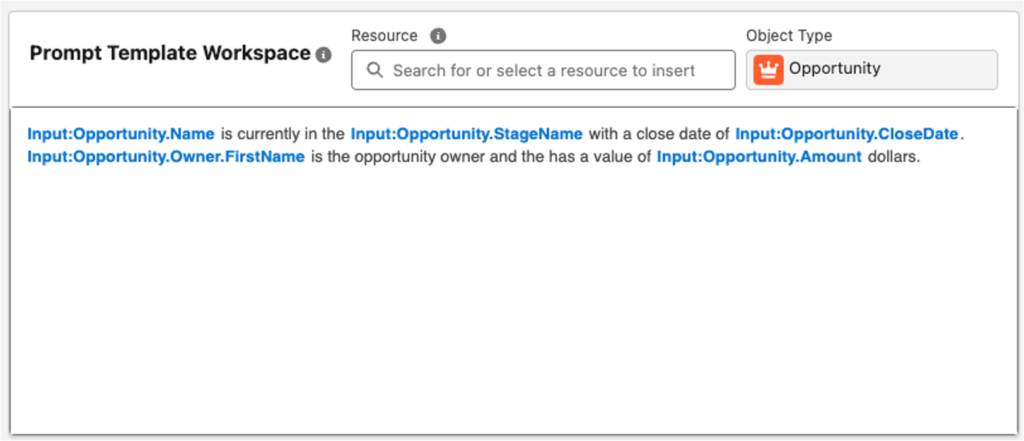Screen dimensions: 1024x441
Task: Click the Input:Opportunity.StageName merge field
Action: click(467, 135)
